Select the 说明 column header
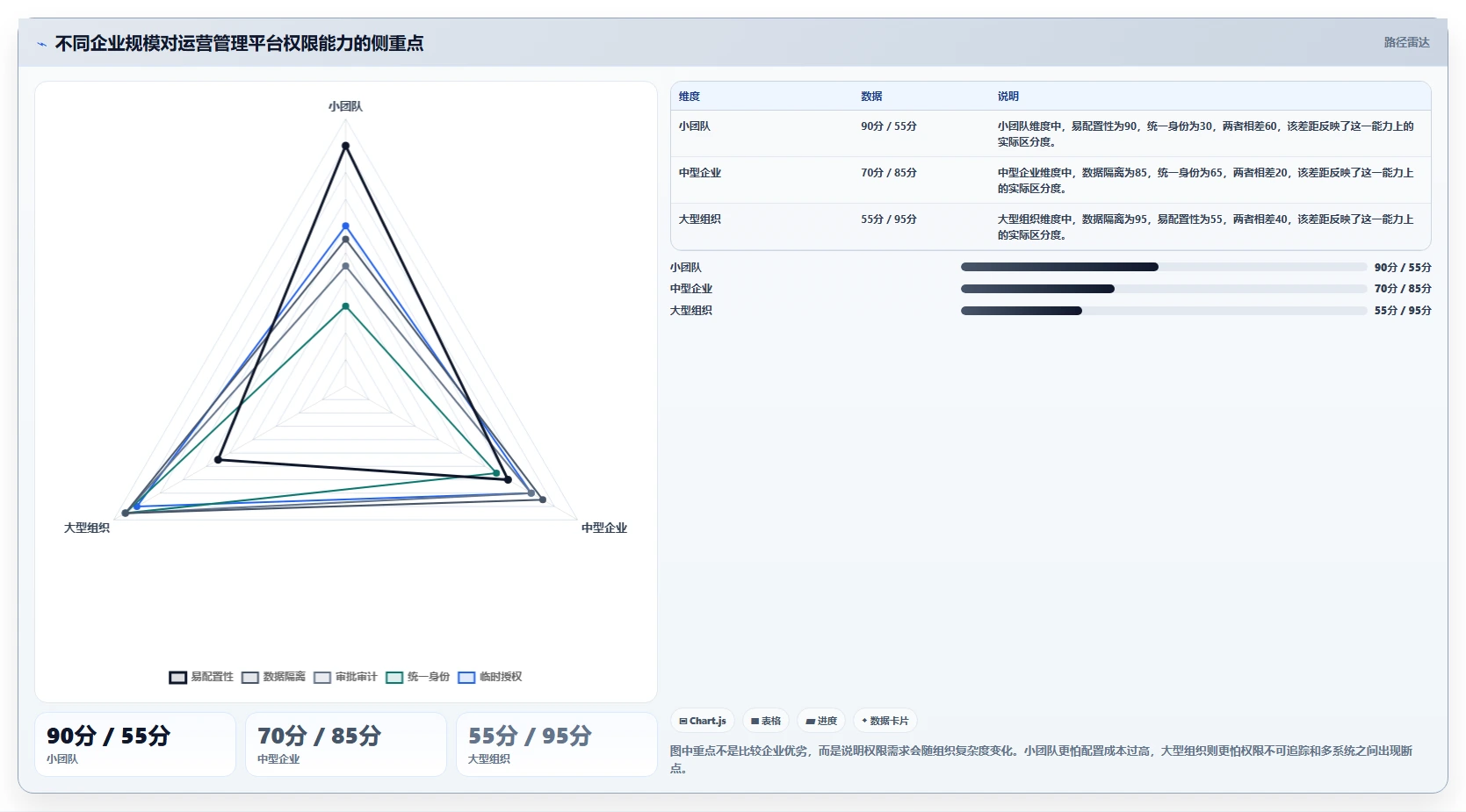 point(1008,97)
